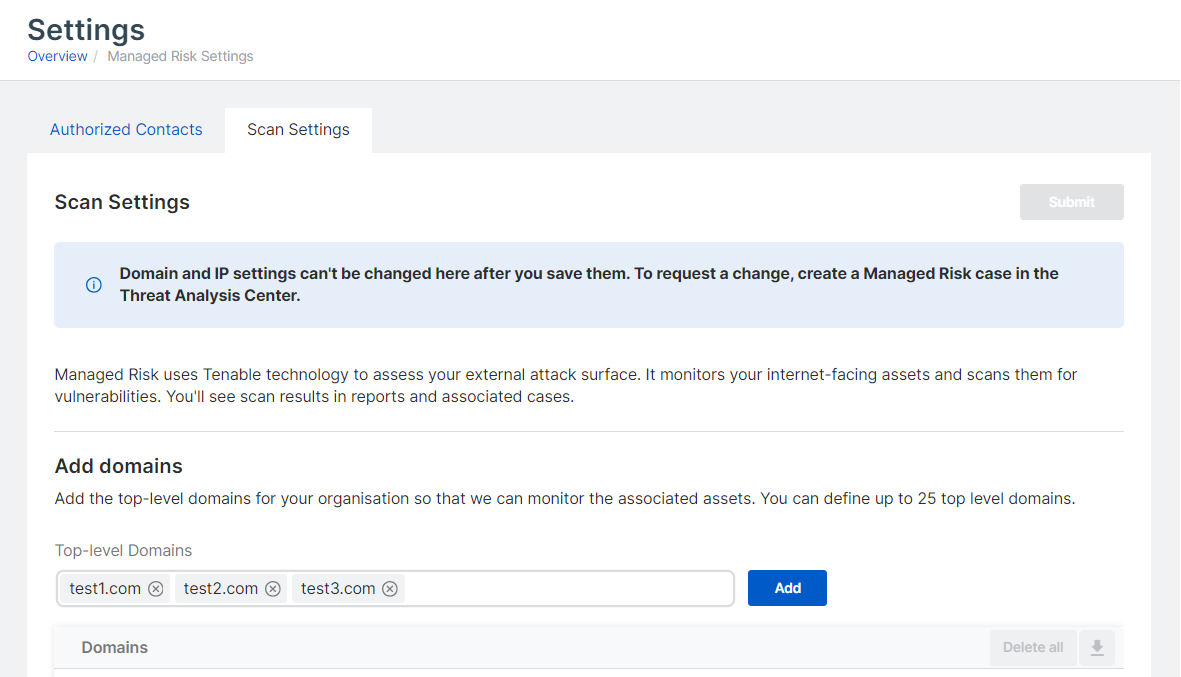The image size is (1181, 677).
Task: Click the Add domains section heading
Action: (119, 466)
